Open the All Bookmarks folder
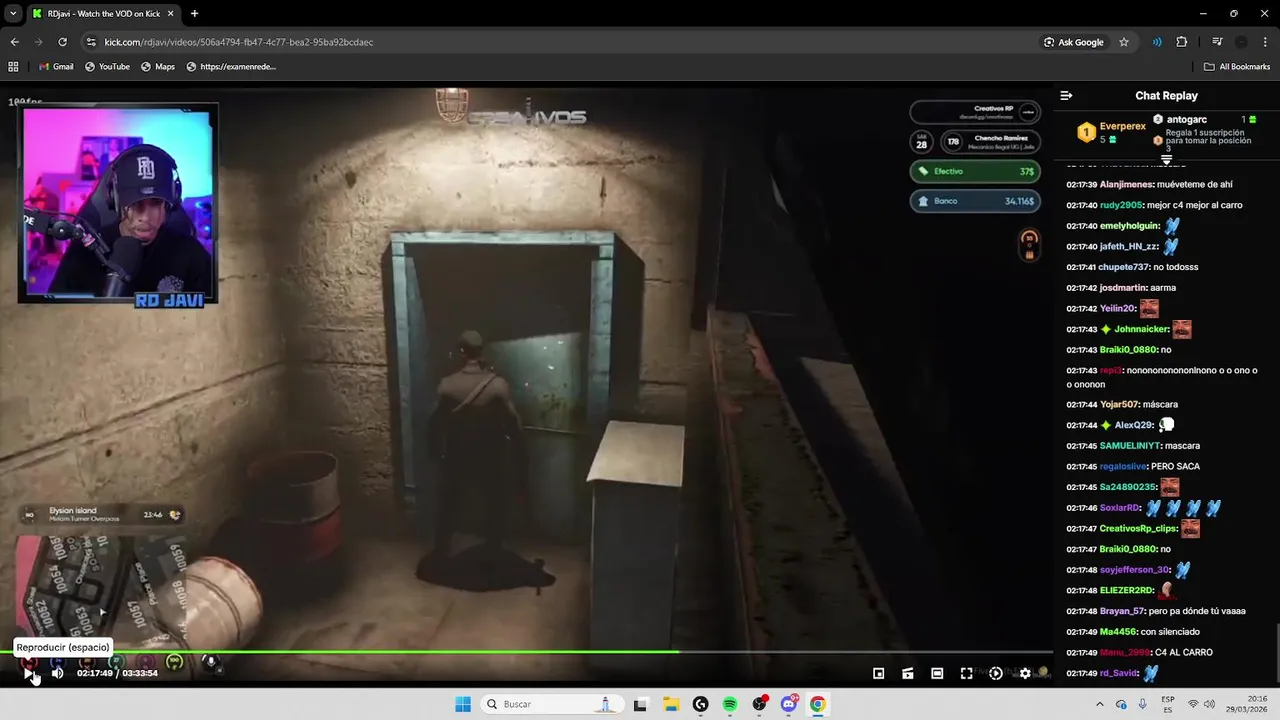 pos(1237,67)
